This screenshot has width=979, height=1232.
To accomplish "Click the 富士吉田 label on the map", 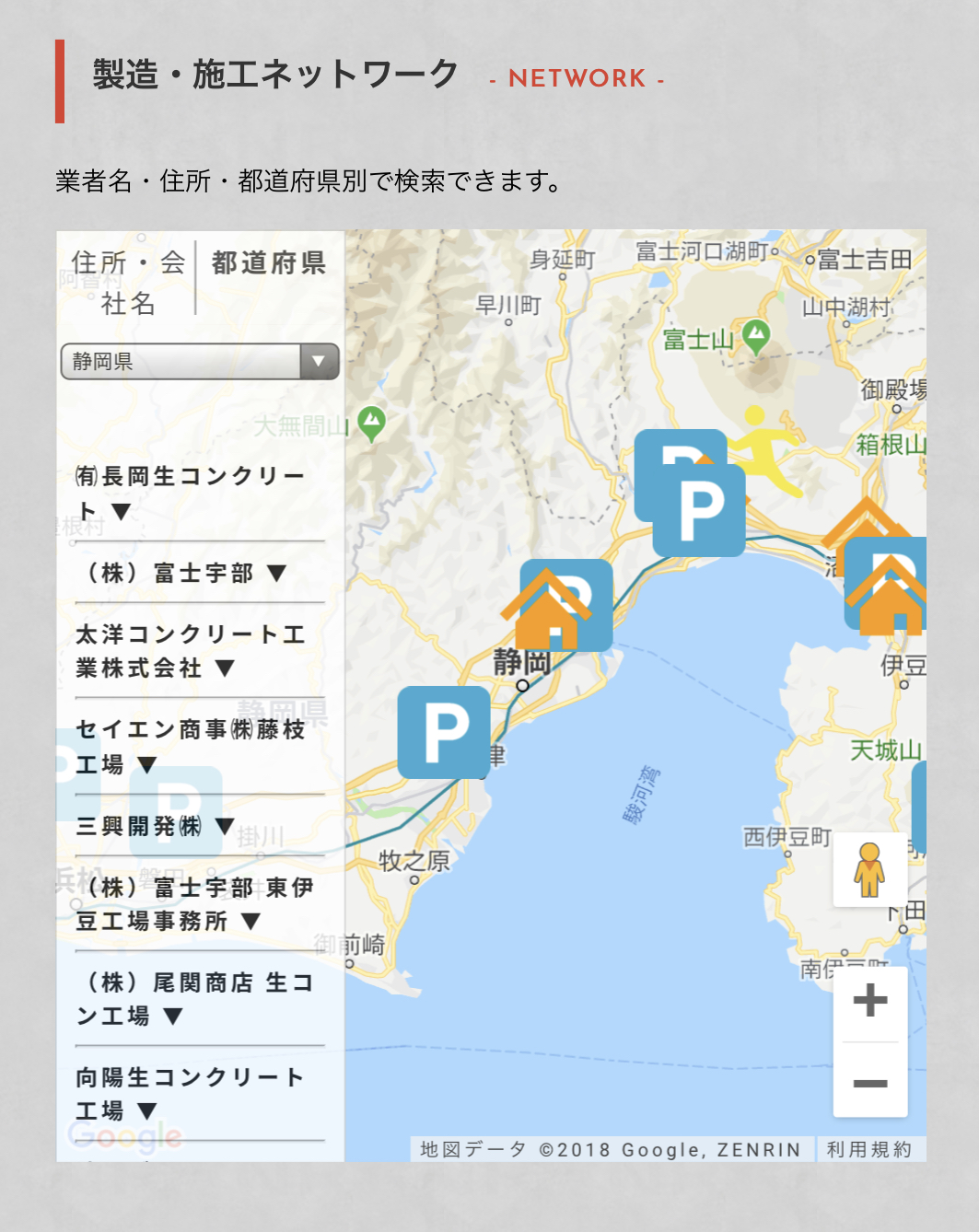I will click(x=865, y=260).
